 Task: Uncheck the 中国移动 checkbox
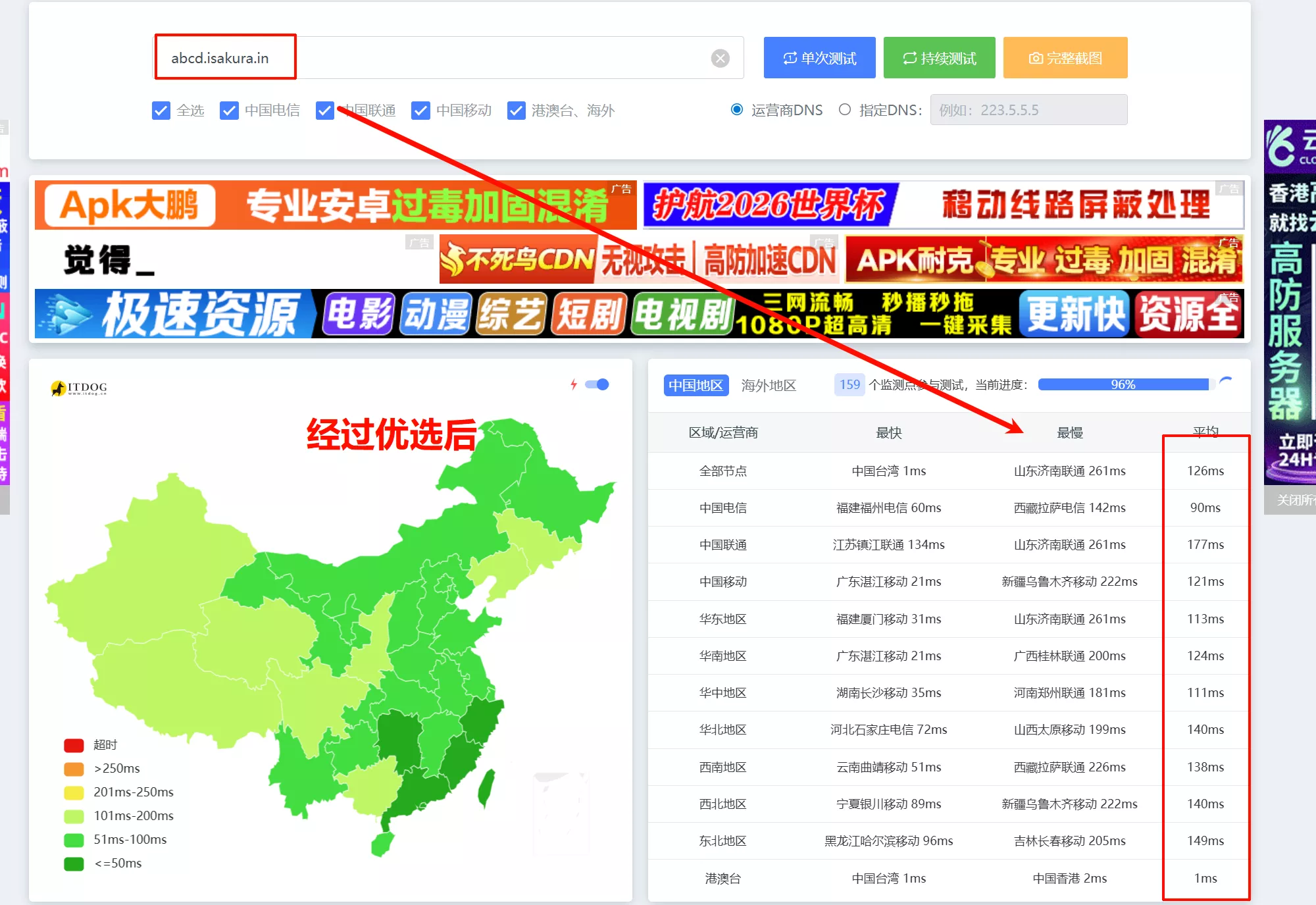coord(420,111)
